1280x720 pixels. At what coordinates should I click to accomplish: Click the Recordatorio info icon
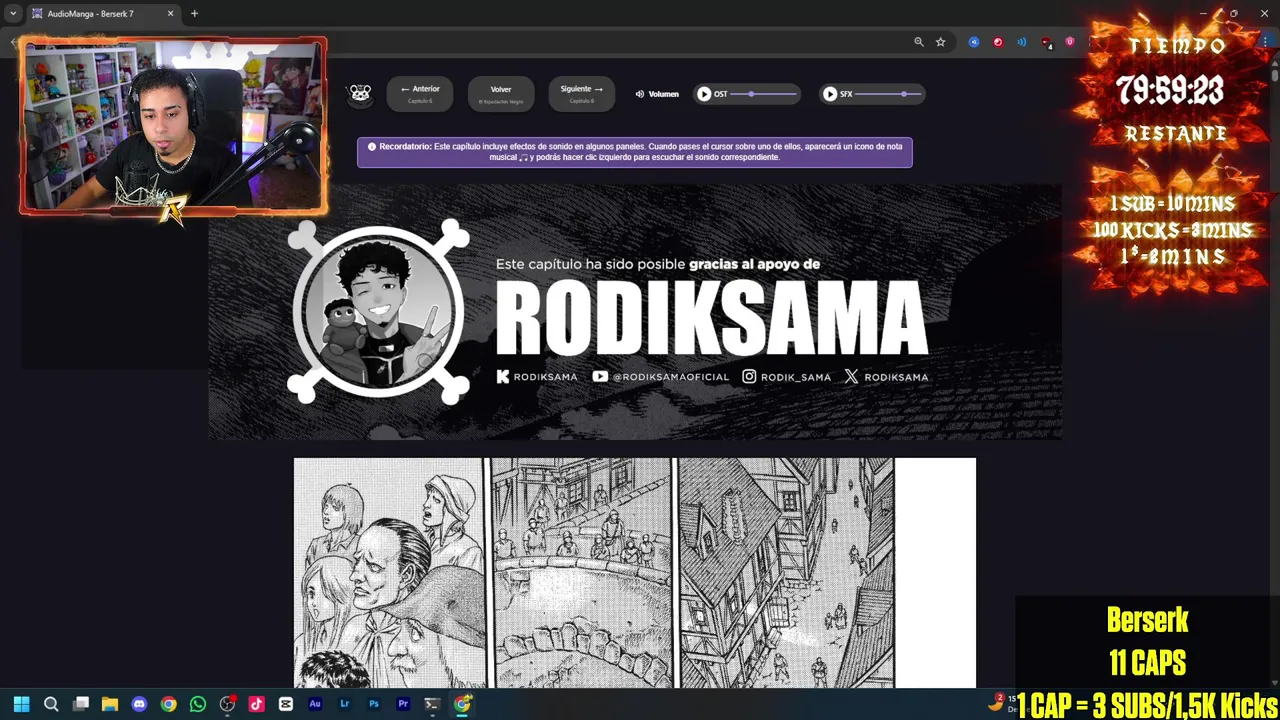pyautogui.click(x=372, y=147)
